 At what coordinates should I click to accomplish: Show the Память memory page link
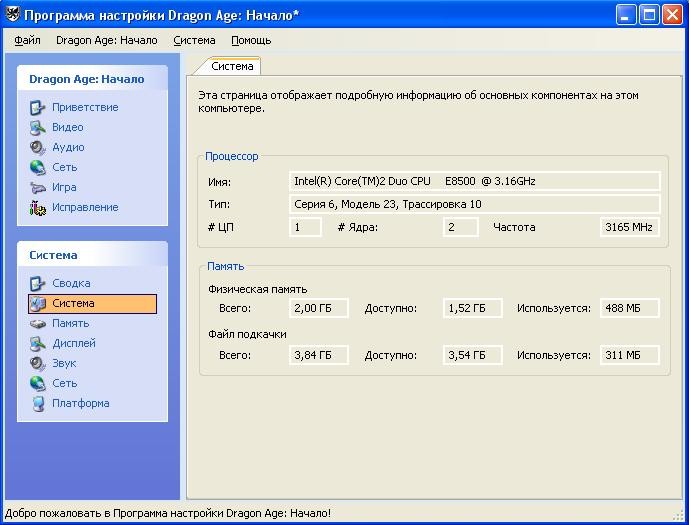(x=70, y=323)
